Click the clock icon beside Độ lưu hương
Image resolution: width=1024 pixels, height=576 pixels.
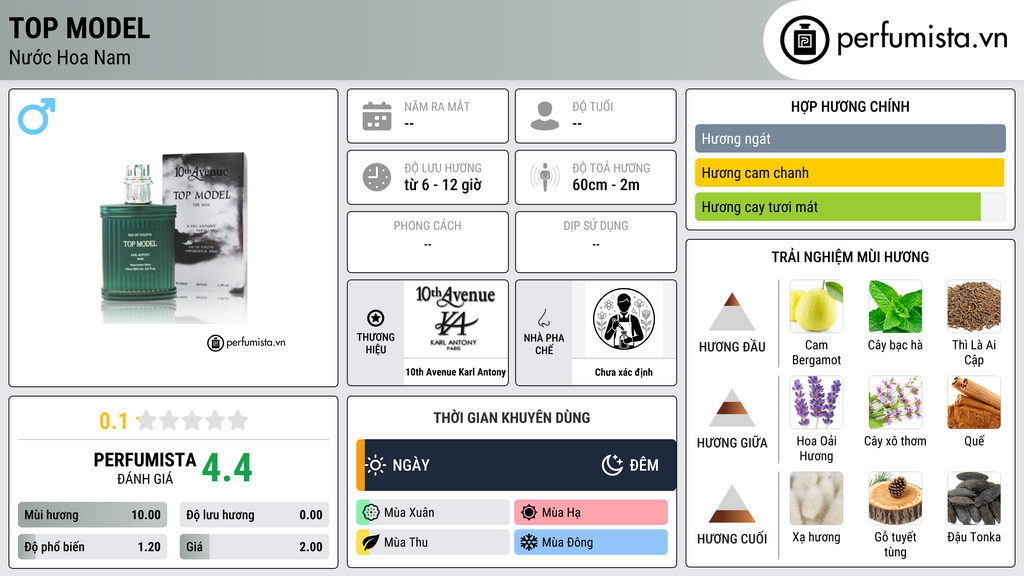coord(377,177)
